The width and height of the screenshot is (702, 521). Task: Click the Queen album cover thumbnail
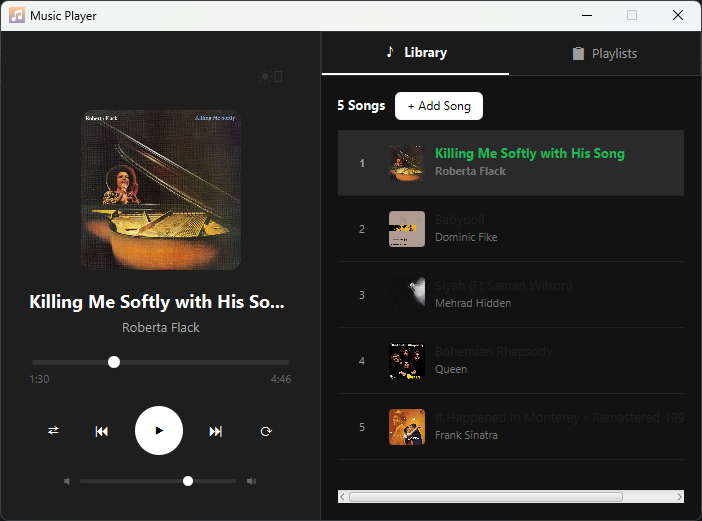pyautogui.click(x=407, y=361)
